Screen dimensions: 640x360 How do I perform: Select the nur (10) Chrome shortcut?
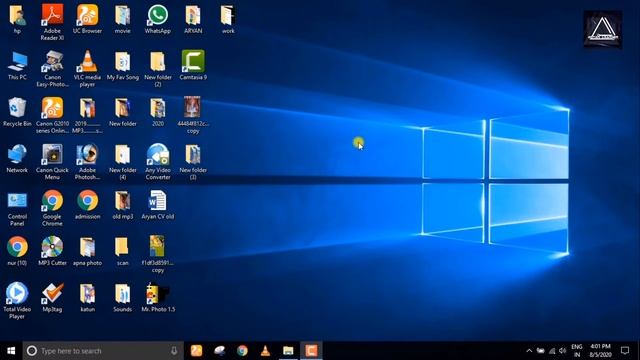pyautogui.click(x=17, y=251)
